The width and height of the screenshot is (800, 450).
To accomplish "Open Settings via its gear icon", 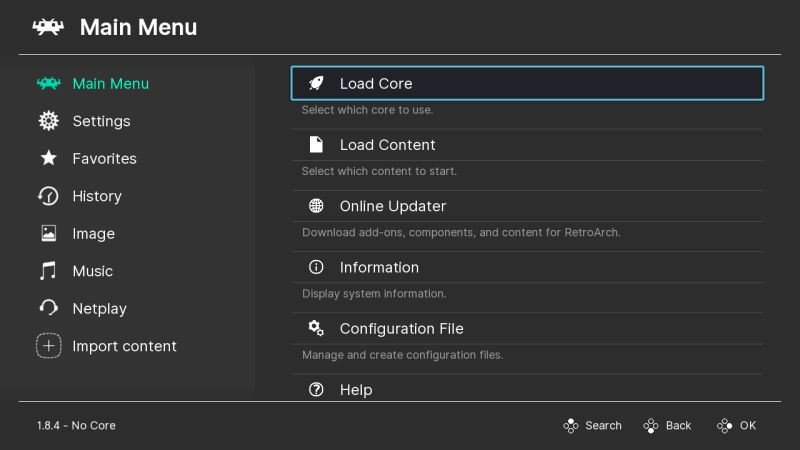I will [x=48, y=121].
